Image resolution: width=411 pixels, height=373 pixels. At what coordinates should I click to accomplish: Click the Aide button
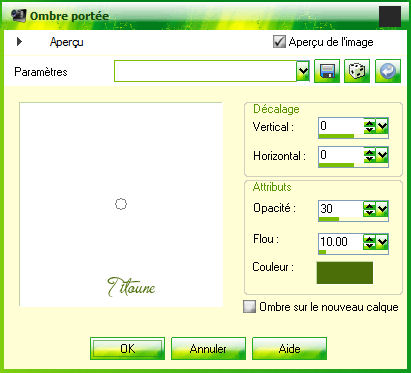click(289, 349)
